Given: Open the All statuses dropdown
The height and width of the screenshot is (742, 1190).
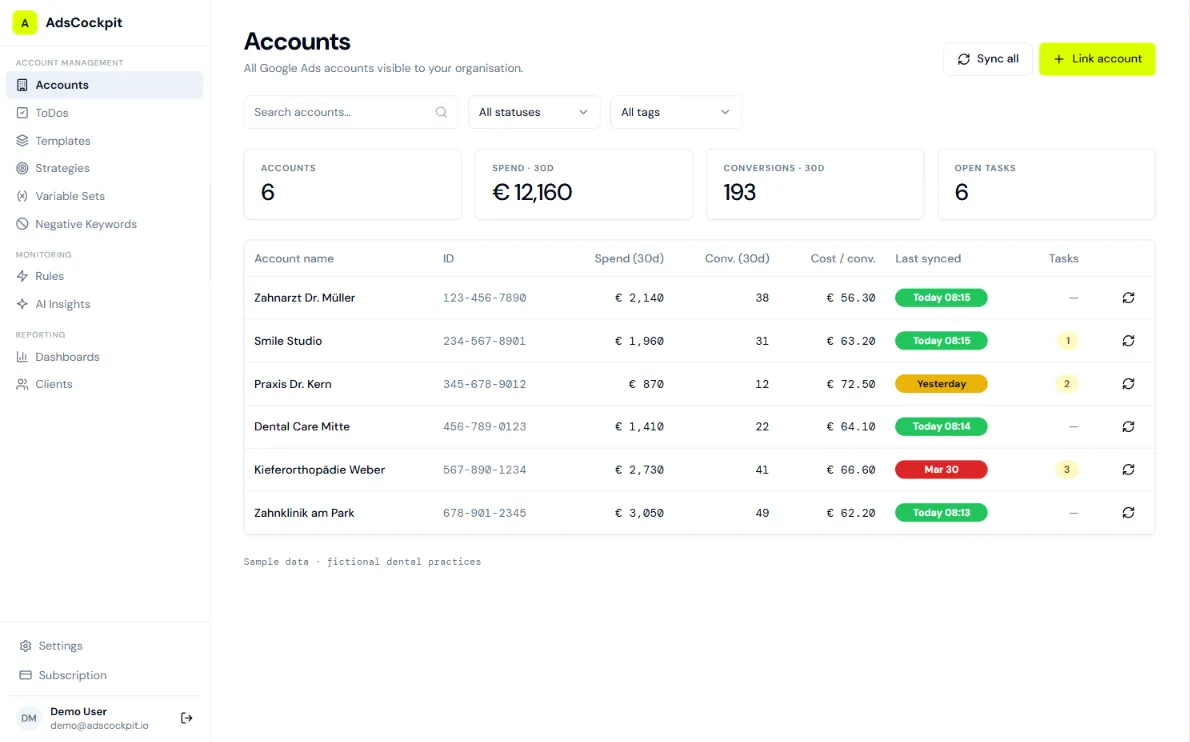Looking at the screenshot, I should (x=534, y=112).
